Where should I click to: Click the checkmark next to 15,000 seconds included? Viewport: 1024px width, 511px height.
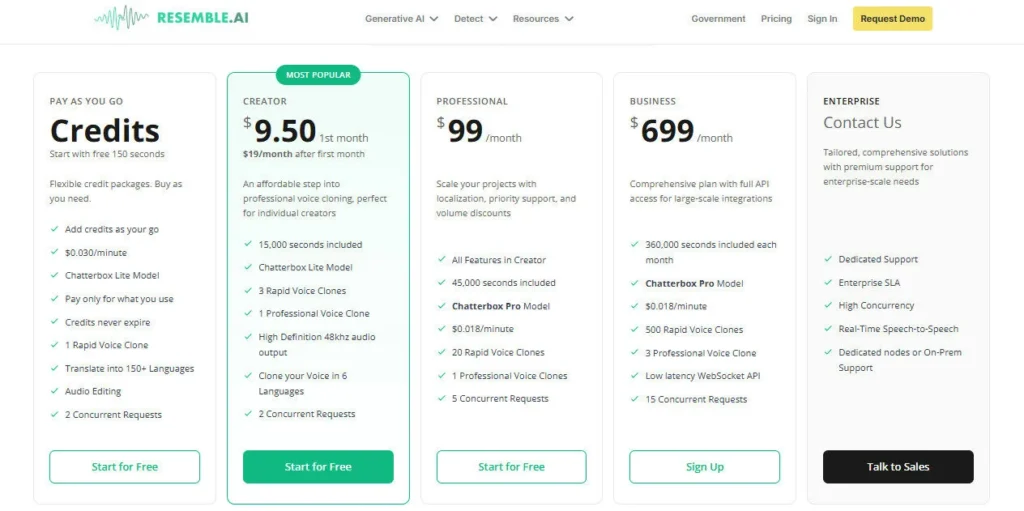[x=247, y=245]
